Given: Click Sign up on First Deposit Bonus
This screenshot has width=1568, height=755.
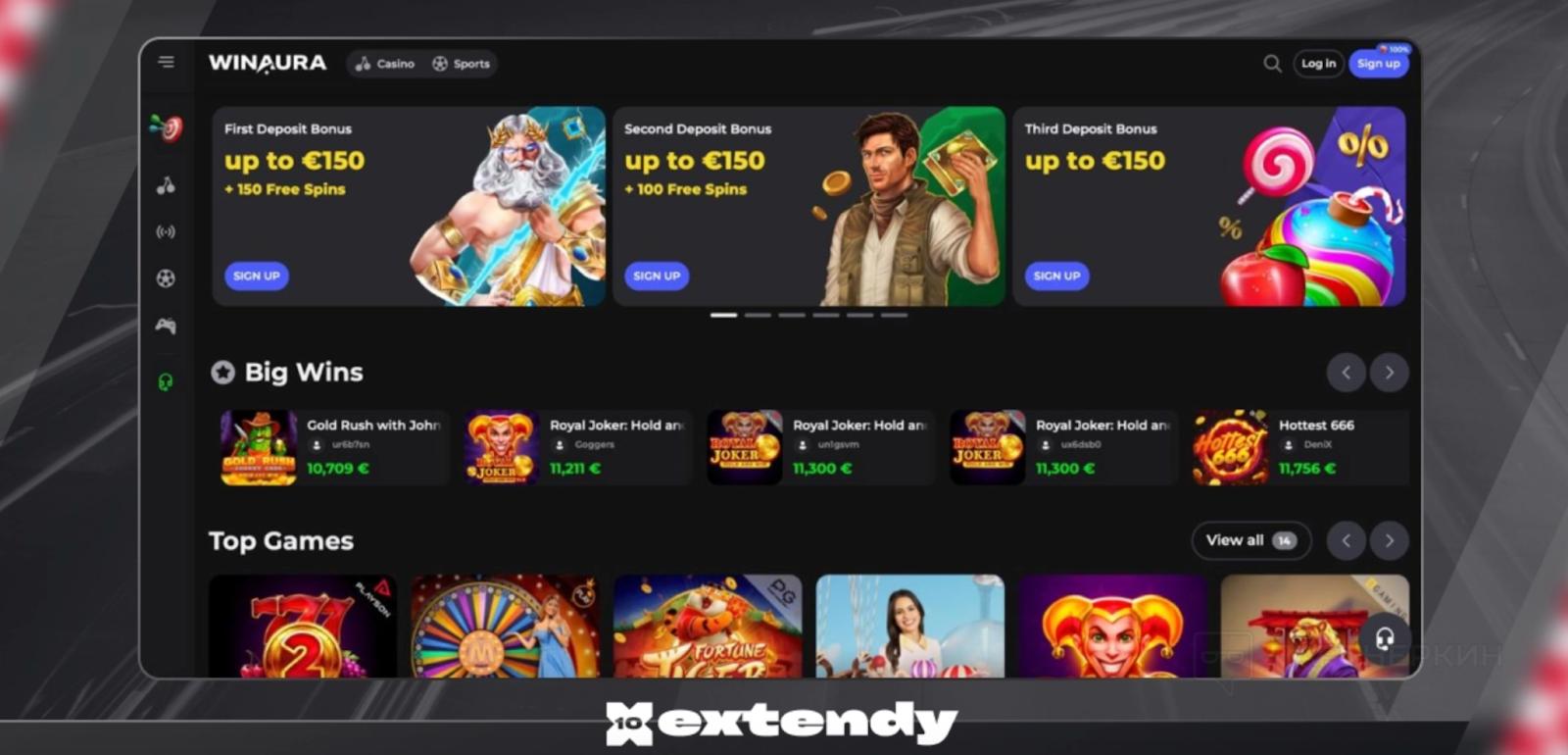Looking at the screenshot, I should point(257,277).
